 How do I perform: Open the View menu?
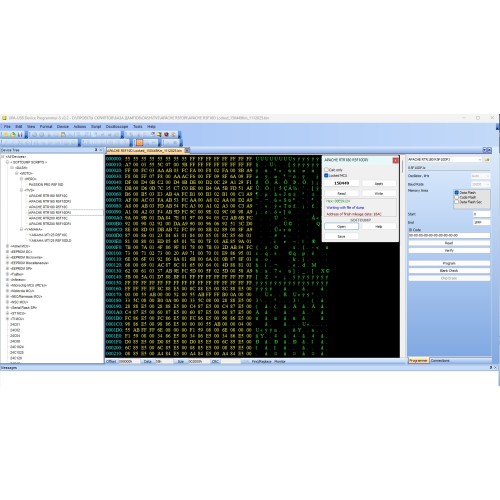click(x=31, y=127)
